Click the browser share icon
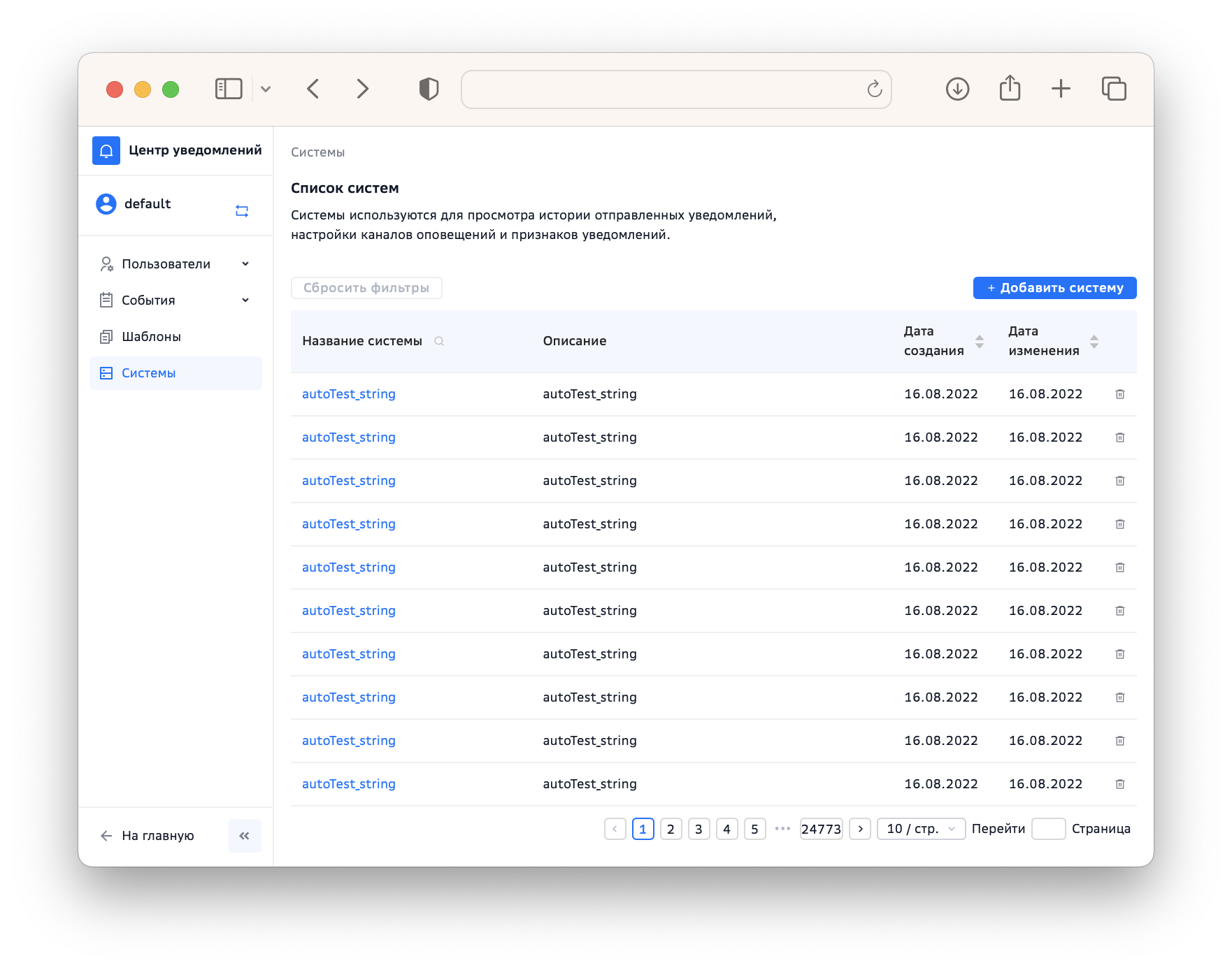 1010,88
